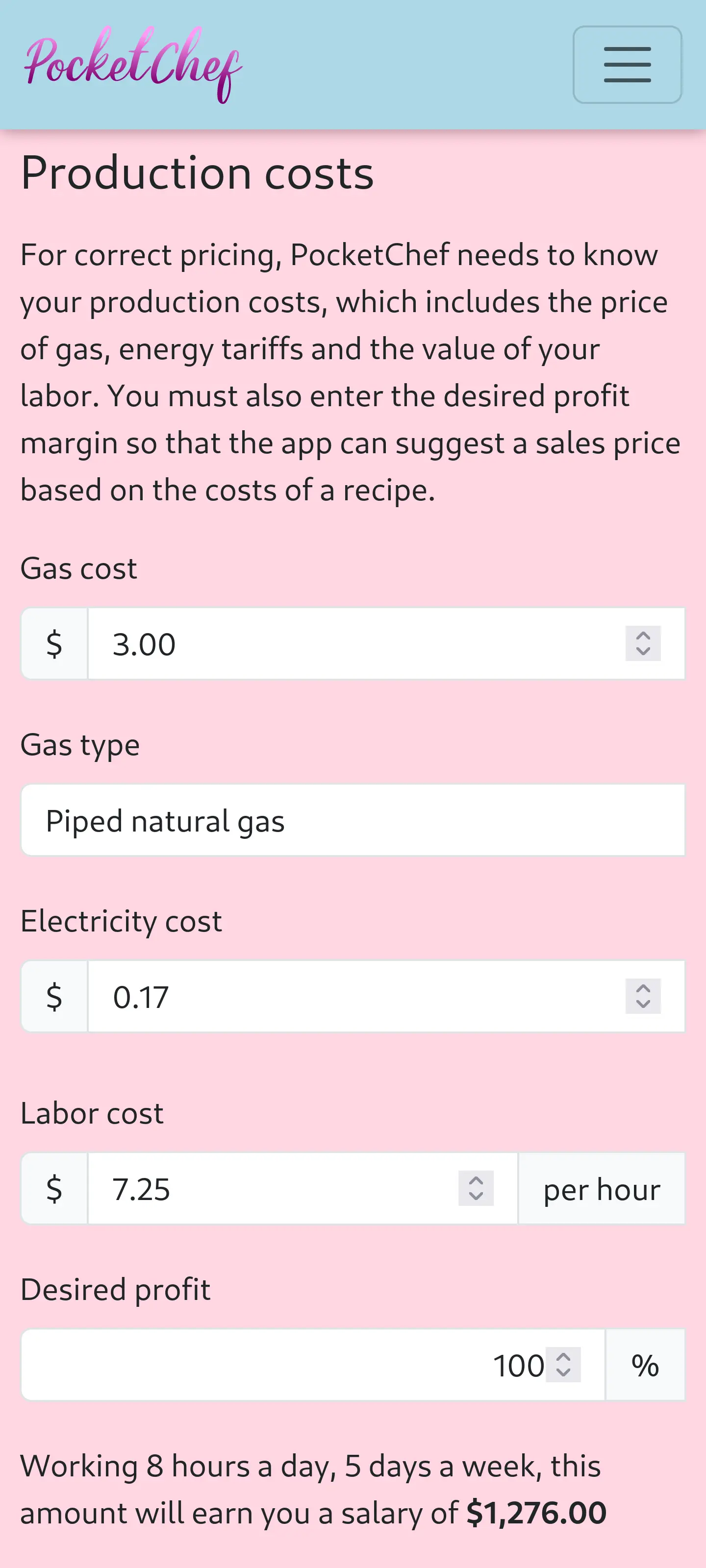The image size is (706, 1568).
Task: Click the percent sign addon on Desired profit
Action: [x=645, y=1365]
